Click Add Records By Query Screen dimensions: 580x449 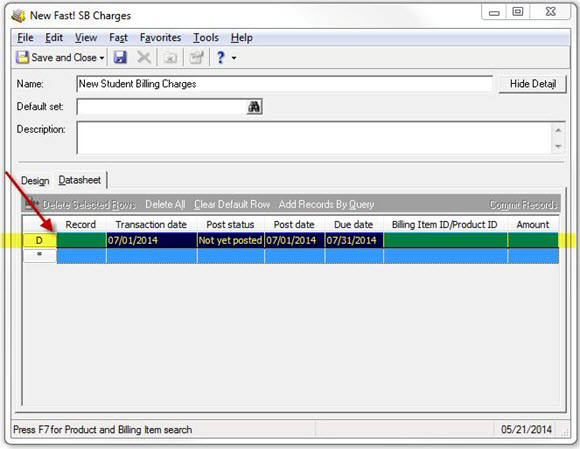click(x=326, y=205)
